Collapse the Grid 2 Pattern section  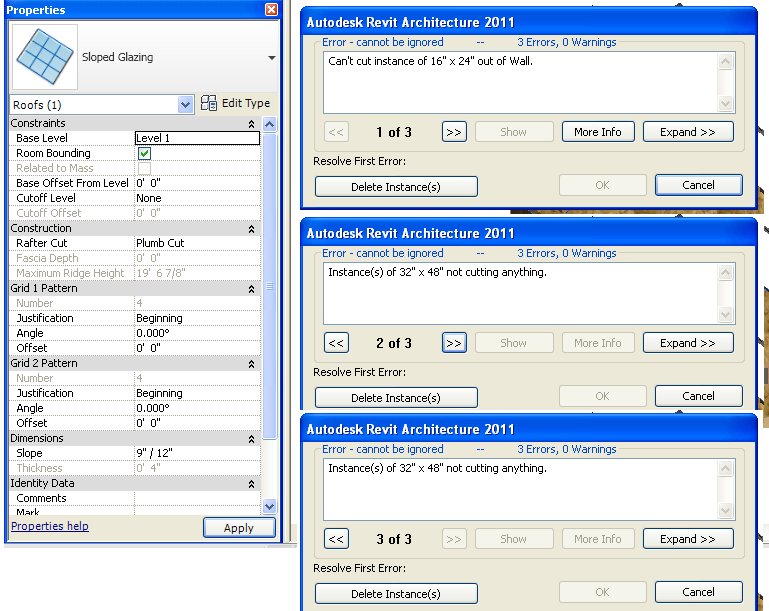pyautogui.click(x=251, y=364)
